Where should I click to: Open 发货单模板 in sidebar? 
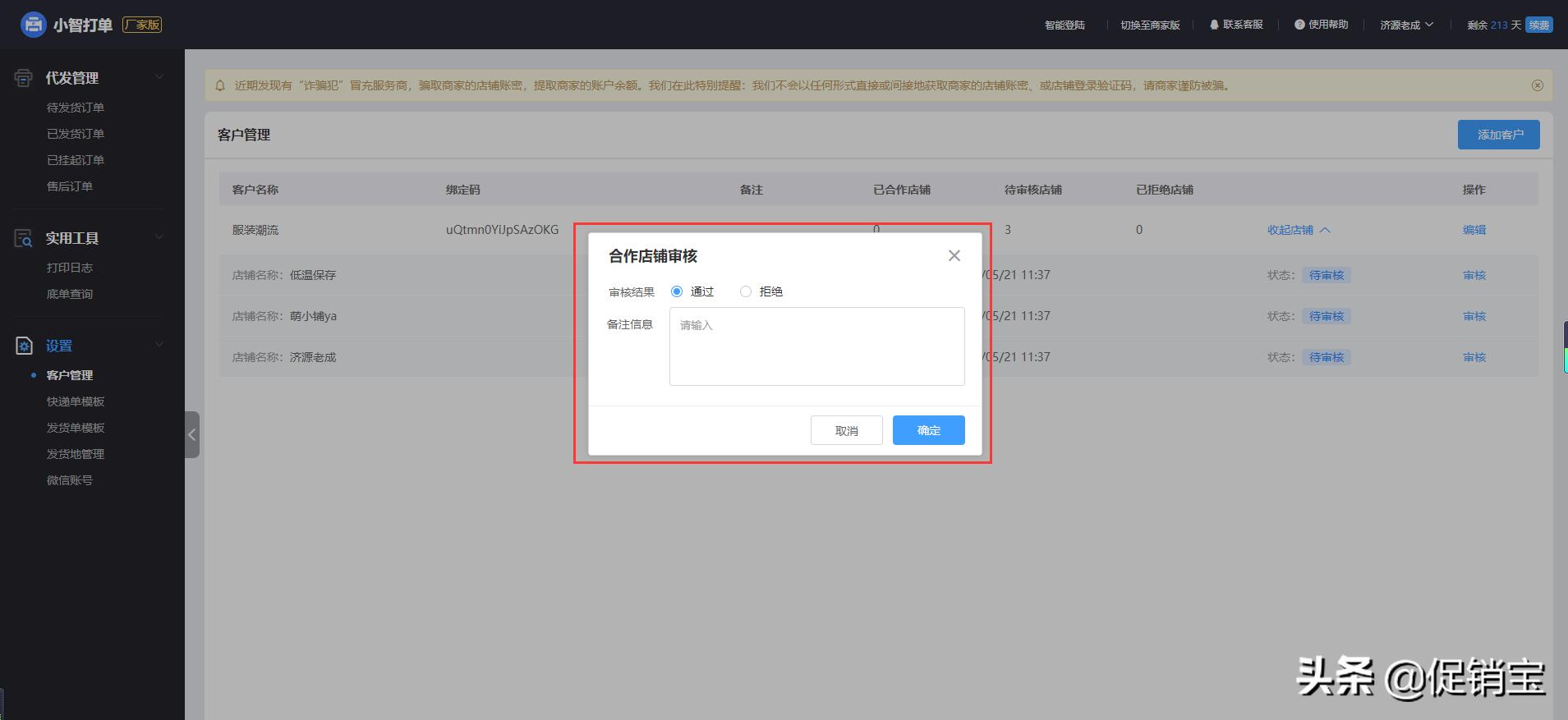coord(76,428)
